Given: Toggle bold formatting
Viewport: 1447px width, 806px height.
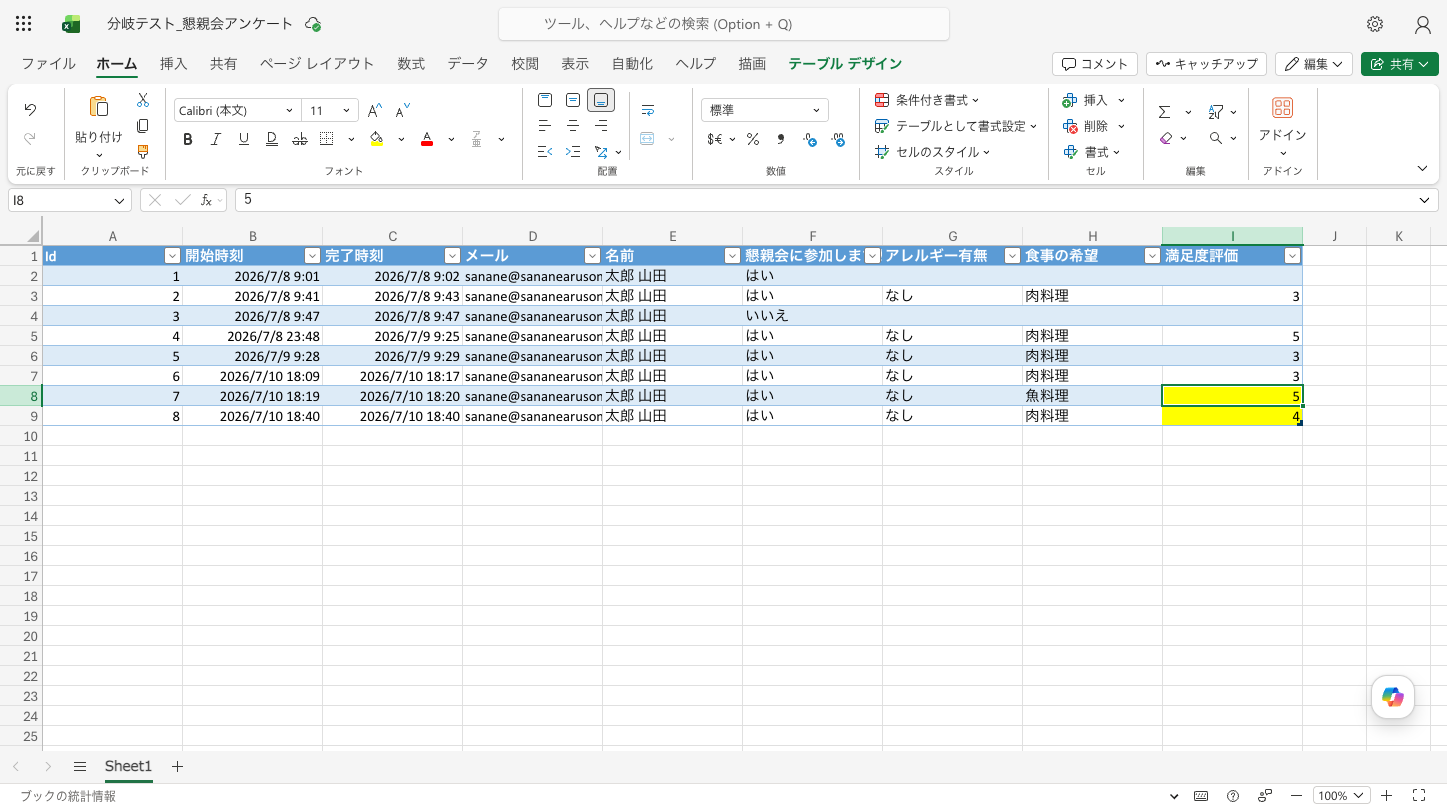Looking at the screenshot, I should (188, 139).
